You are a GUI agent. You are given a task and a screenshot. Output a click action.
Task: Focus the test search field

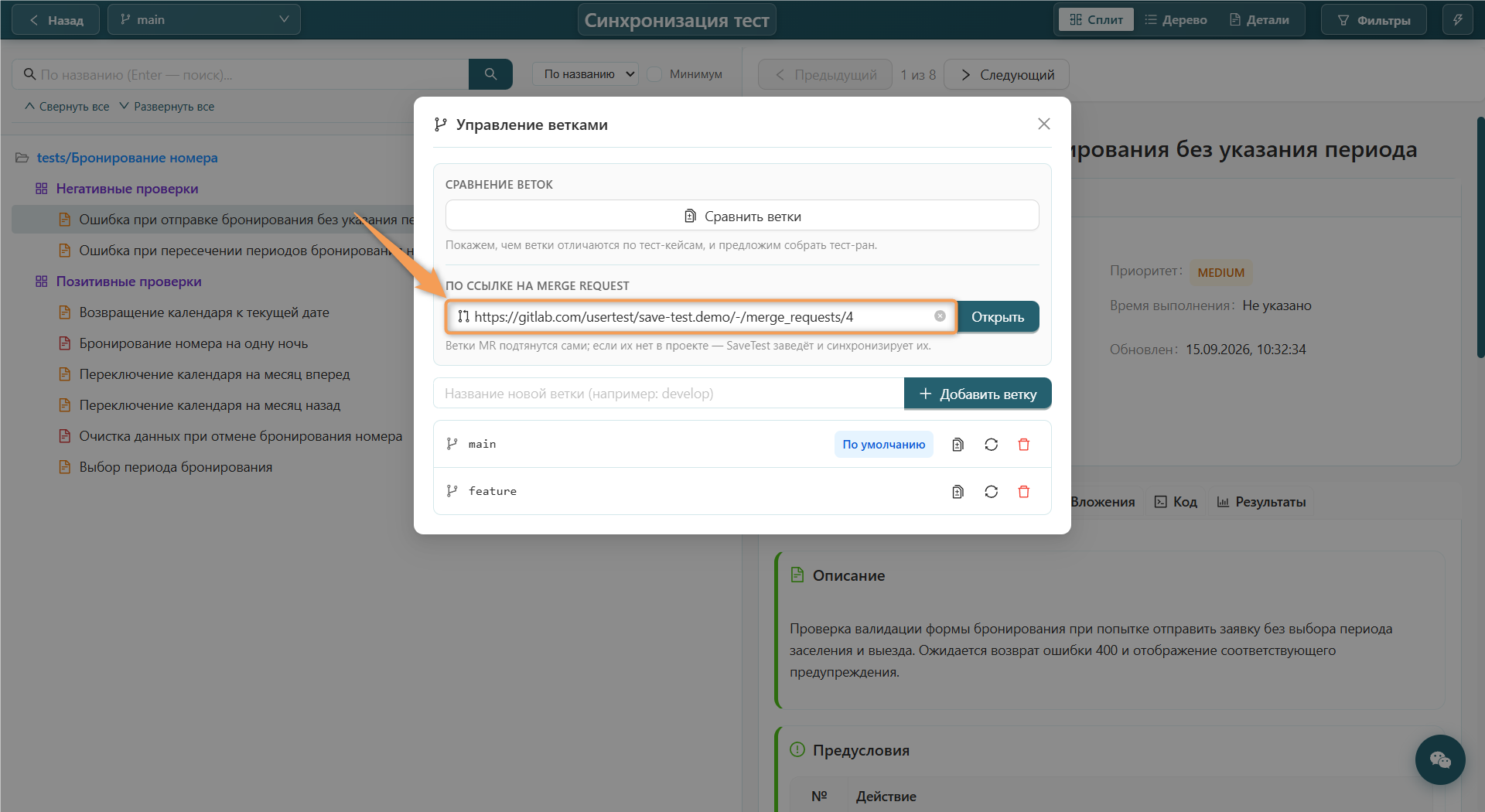[x=241, y=74]
